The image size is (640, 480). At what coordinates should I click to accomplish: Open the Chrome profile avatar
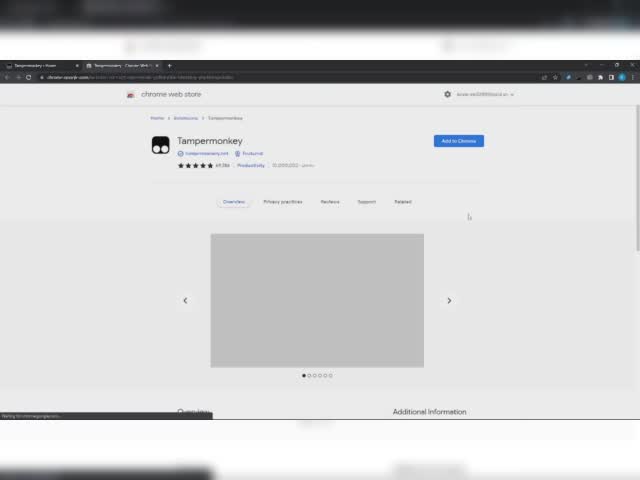622,77
